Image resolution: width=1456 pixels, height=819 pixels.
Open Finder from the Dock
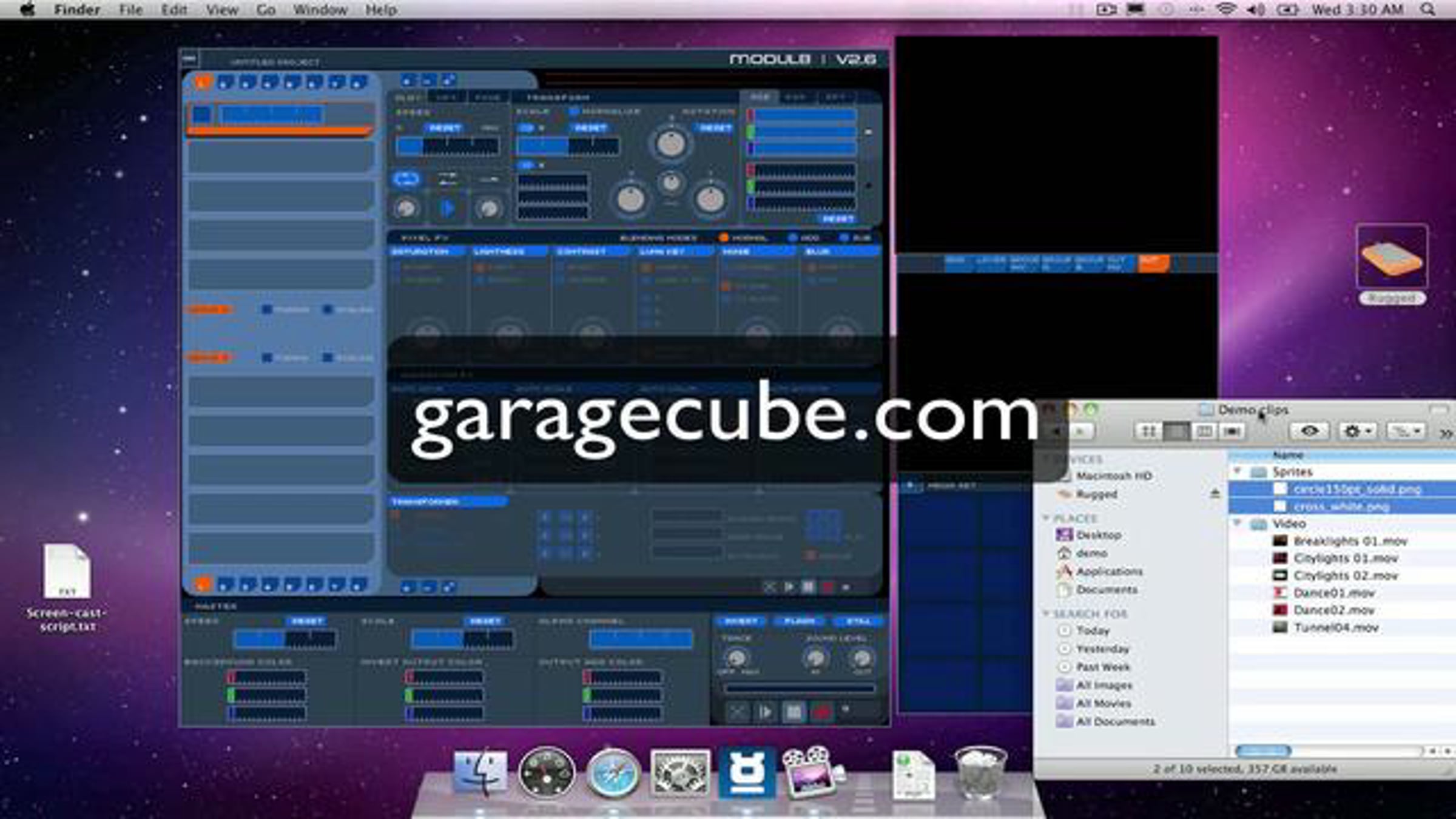pyautogui.click(x=480, y=772)
